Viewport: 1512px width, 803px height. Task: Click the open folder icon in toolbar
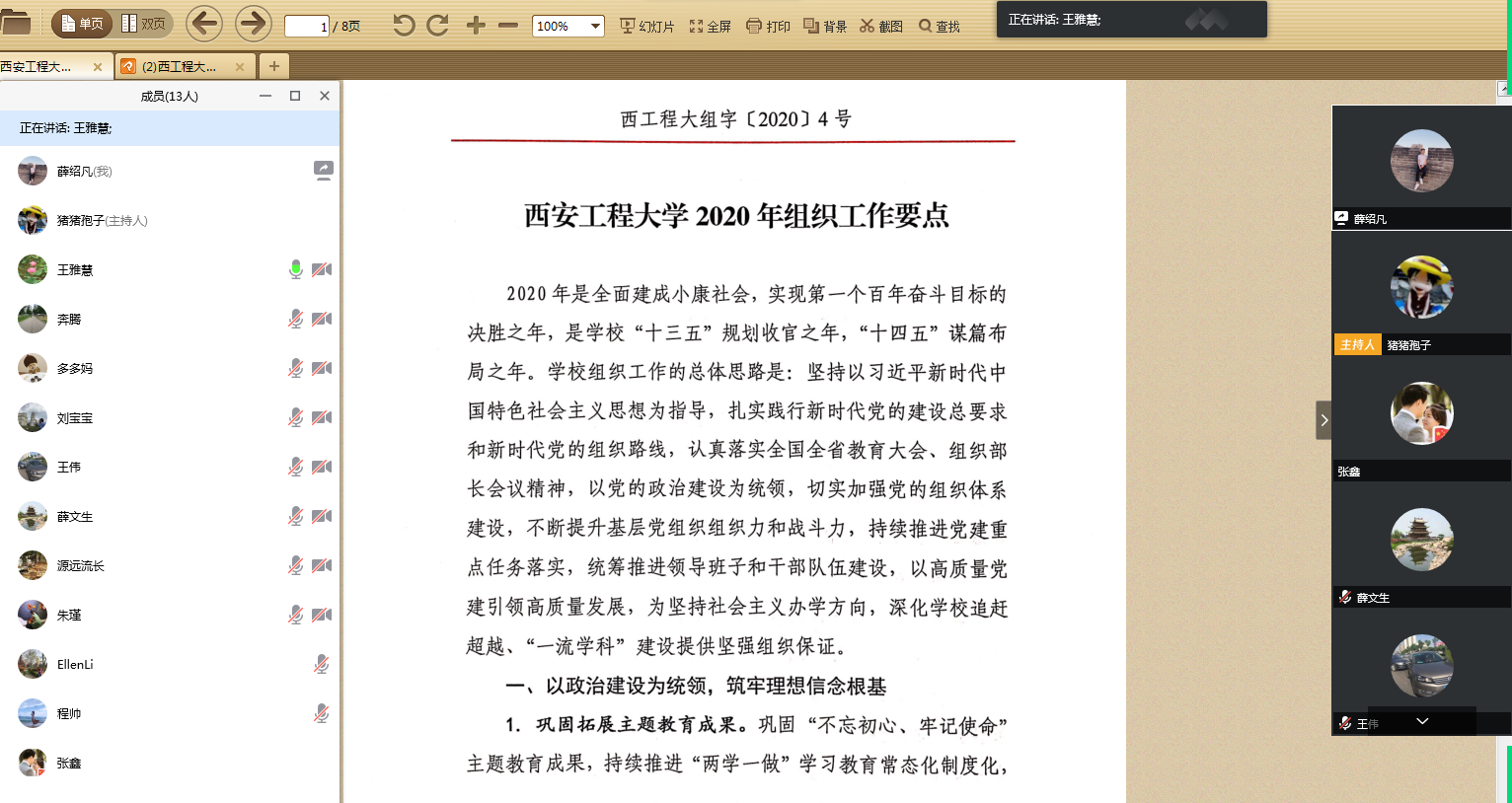pos(16,24)
